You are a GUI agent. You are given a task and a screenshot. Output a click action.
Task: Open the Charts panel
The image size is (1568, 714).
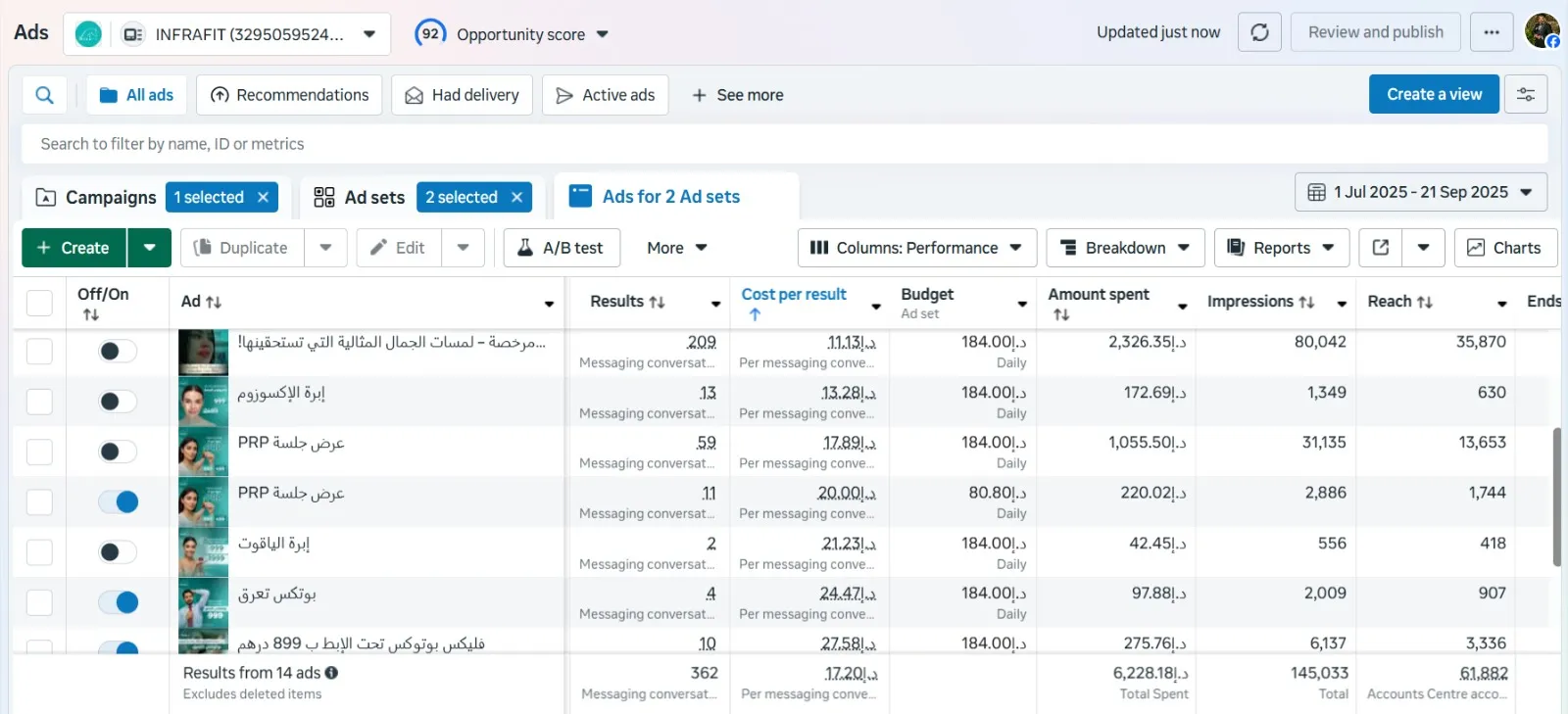(x=1504, y=248)
